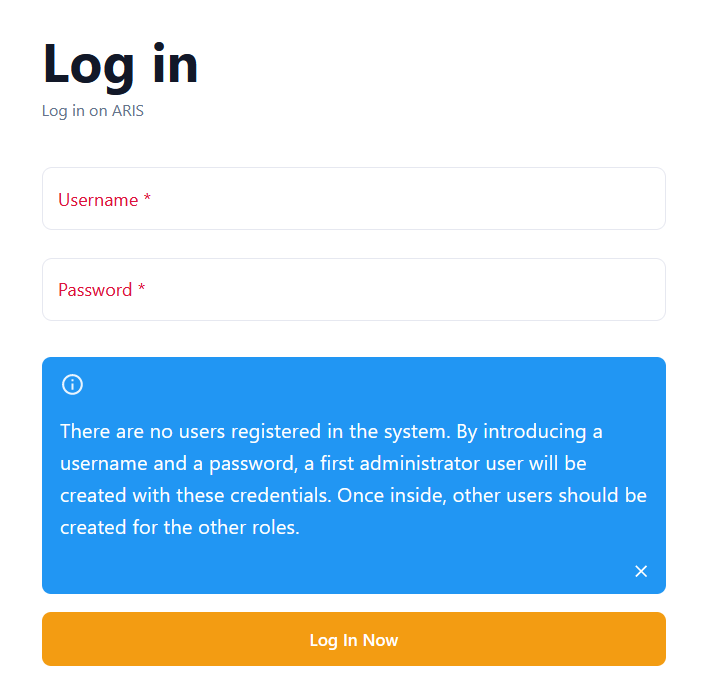Click the 'Once inside, other users' sentence

click(x=492, y=495)
